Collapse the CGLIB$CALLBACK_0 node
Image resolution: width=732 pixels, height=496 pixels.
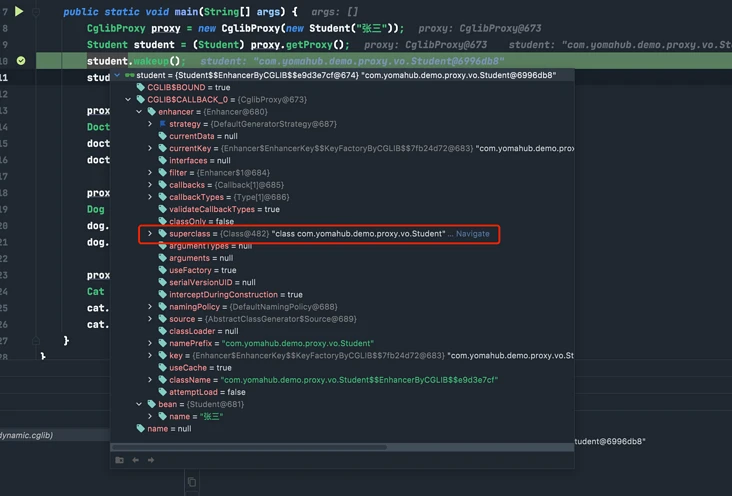pyautogui.click(x=128, y=99)
